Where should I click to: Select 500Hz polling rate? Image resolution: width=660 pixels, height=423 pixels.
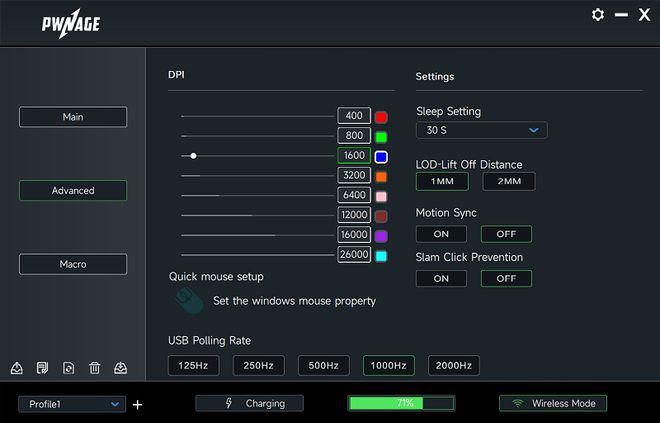(324, 365)
